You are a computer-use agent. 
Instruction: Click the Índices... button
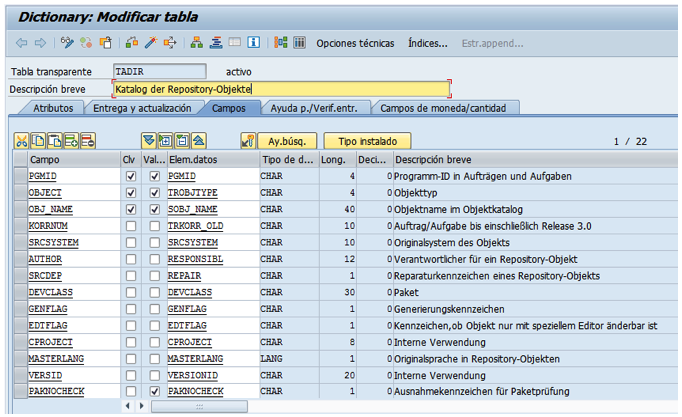click(x=428, y=43)
